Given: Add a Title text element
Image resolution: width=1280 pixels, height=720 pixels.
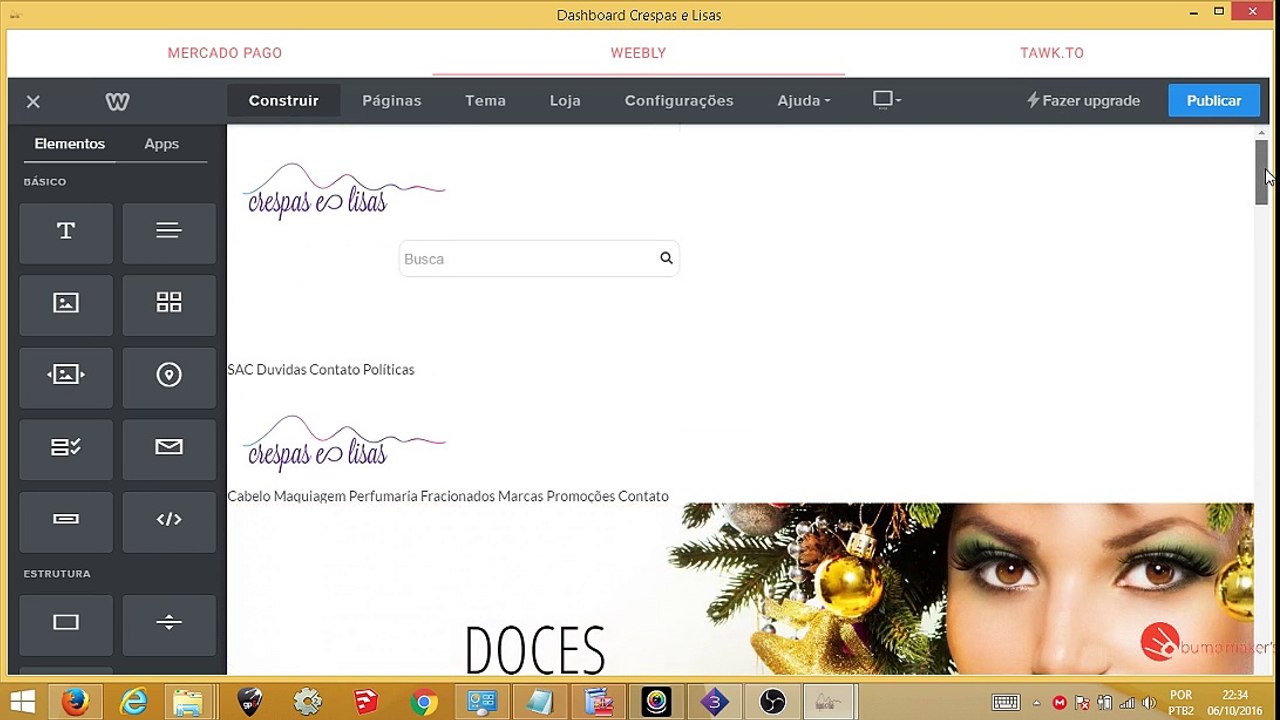Looking at the screenshot, I should (66, 233).
